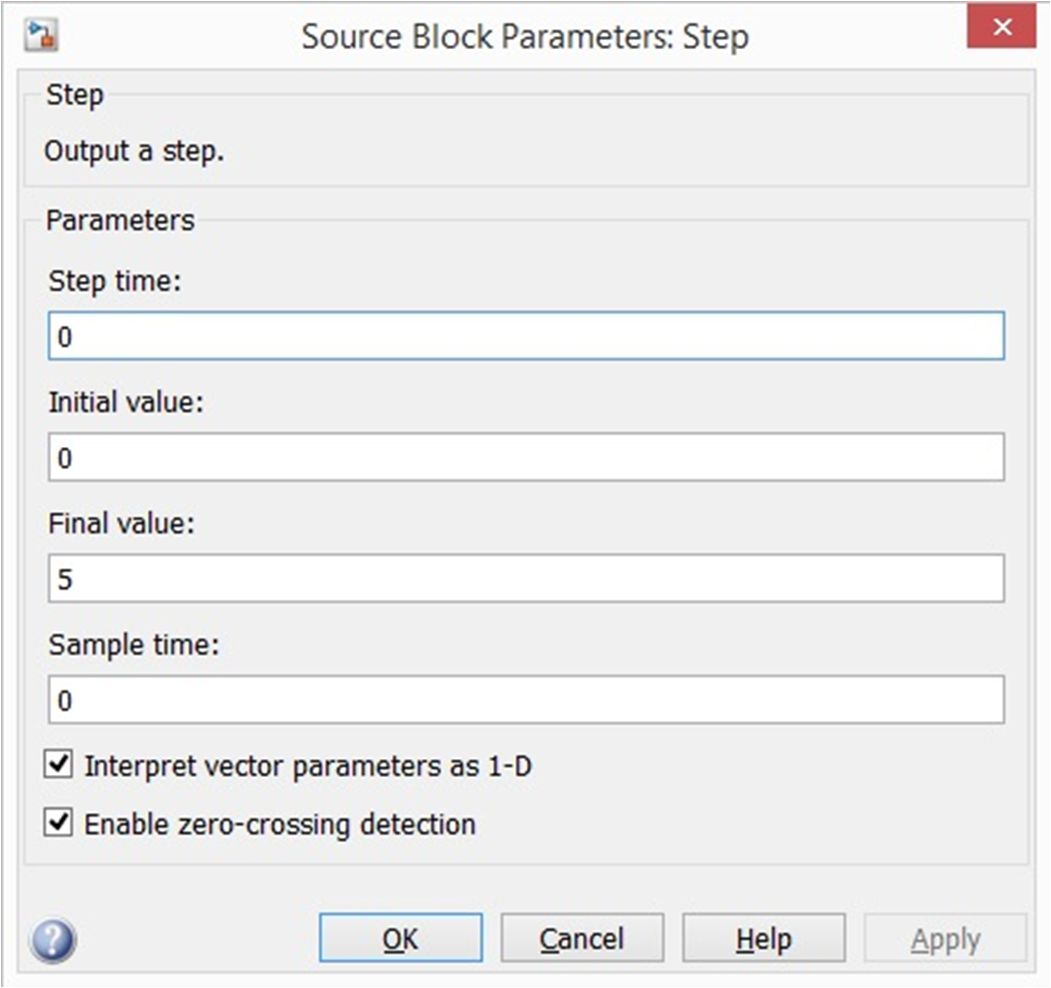Click the 'Output a step.' description text

pyautogui.click(x=134, y=151)
